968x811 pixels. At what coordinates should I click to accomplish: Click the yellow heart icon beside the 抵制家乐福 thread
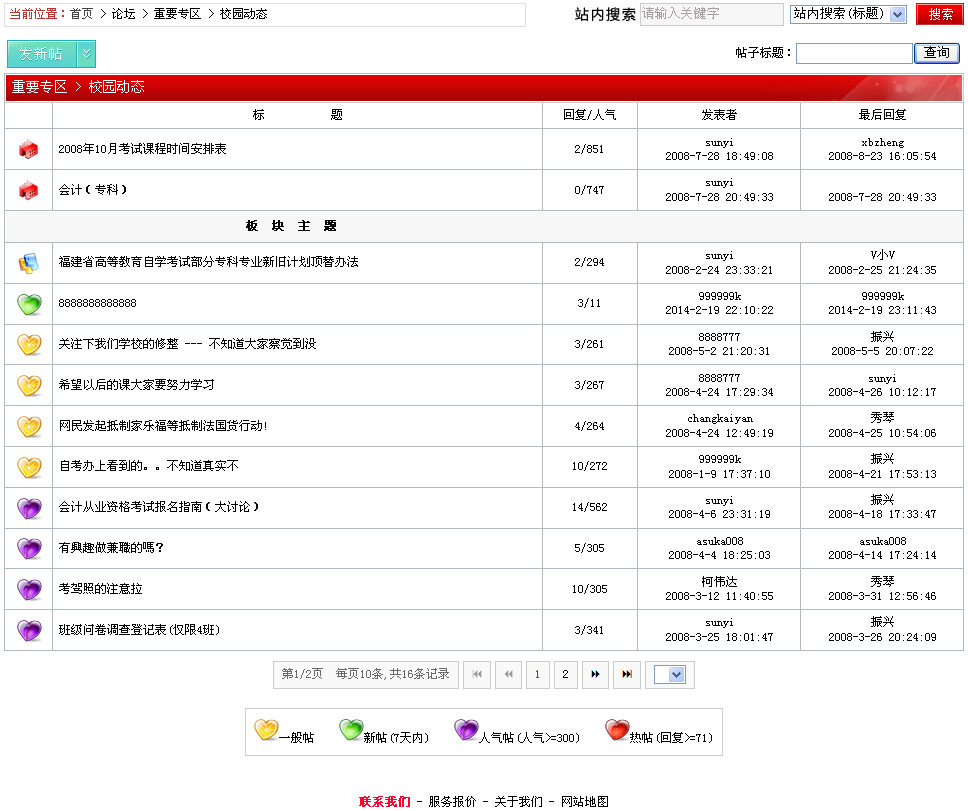28,425
